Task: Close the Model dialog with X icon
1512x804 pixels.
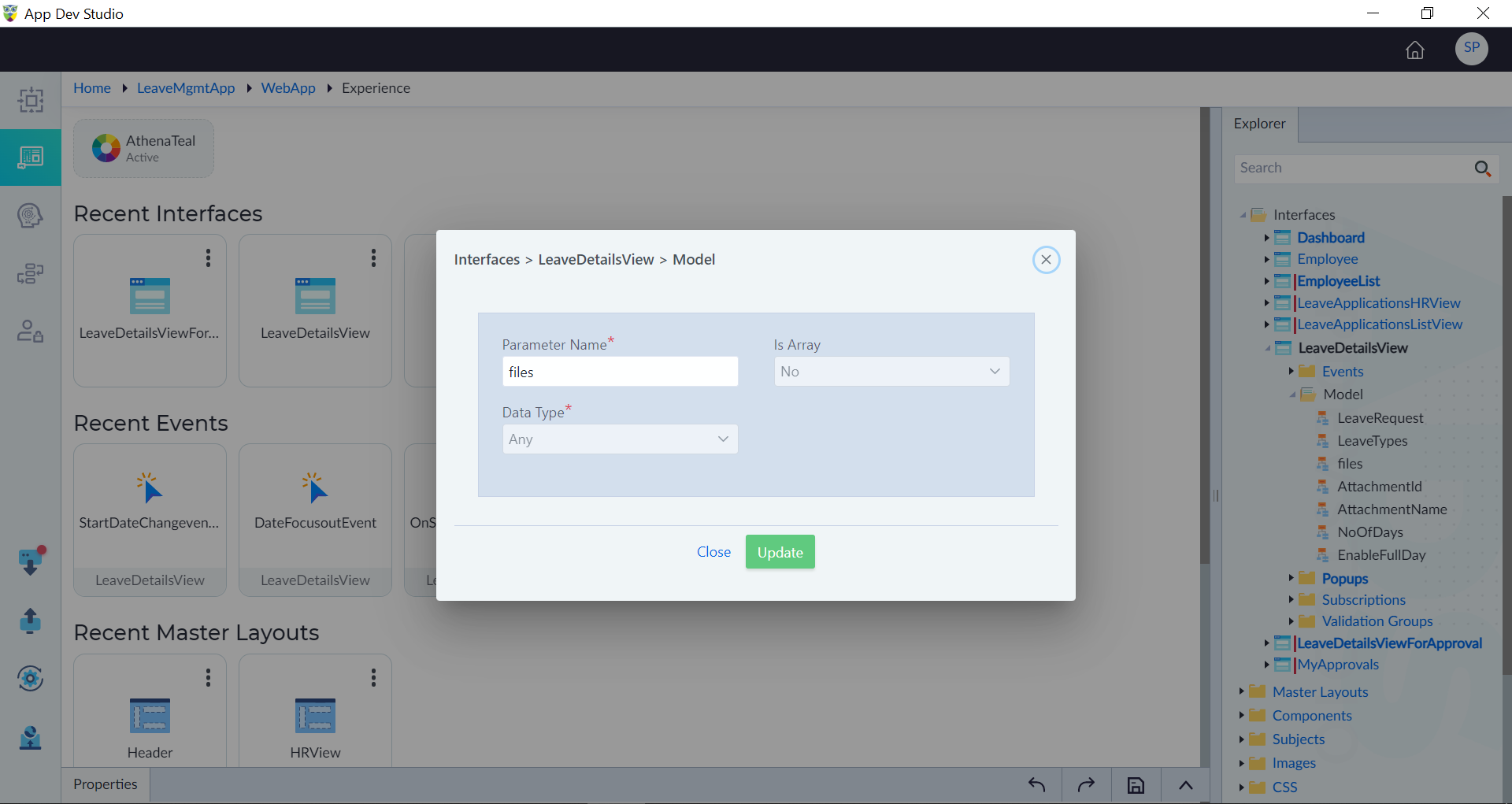Action: pos(1046,260)
